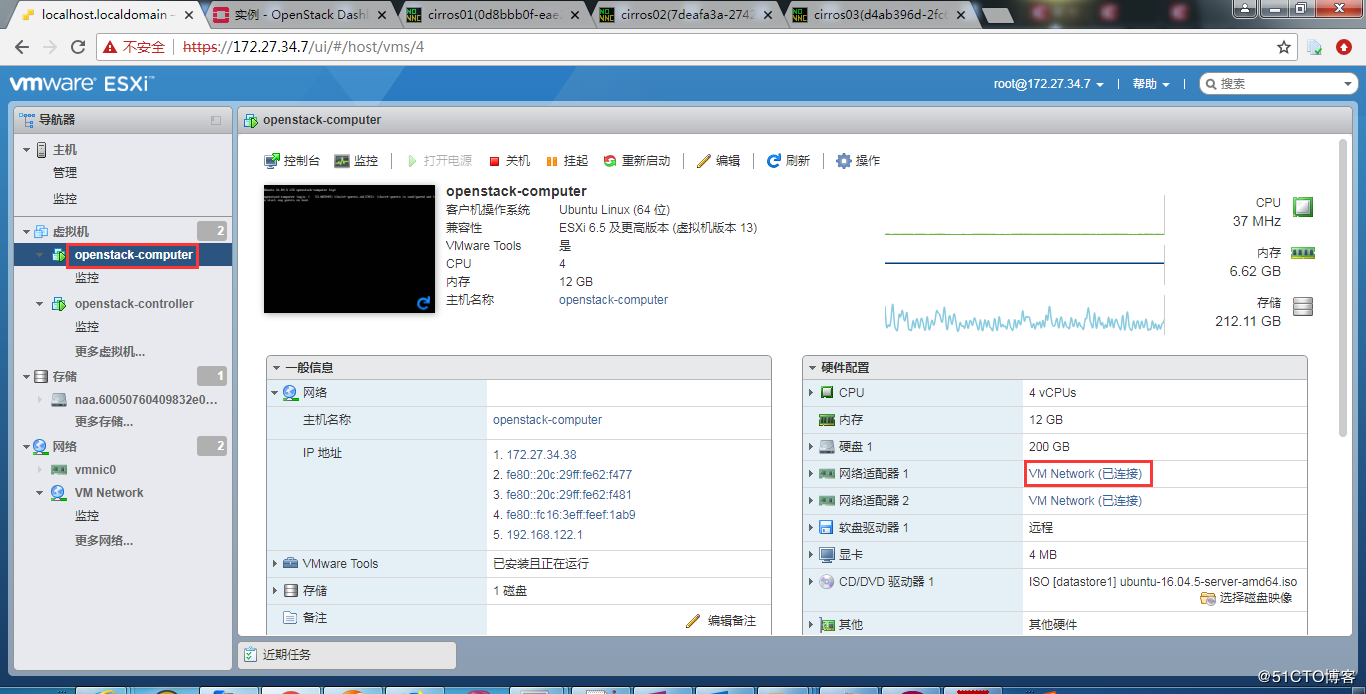1366x694 pixels.
Task: Click the browser address bar URL
Action: tap(304, 47)
